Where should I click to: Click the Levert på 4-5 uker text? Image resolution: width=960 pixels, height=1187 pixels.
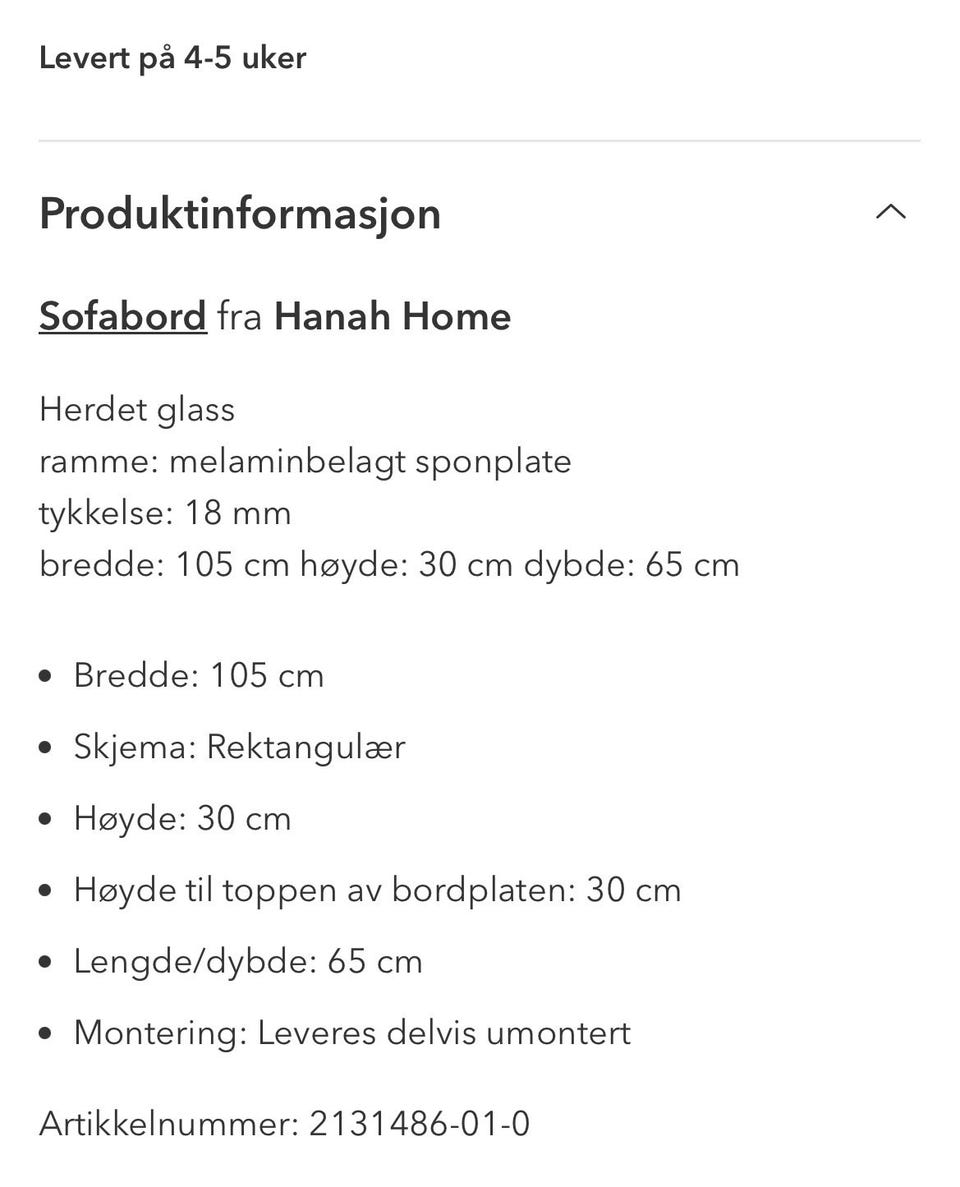[x=173, y=59]
